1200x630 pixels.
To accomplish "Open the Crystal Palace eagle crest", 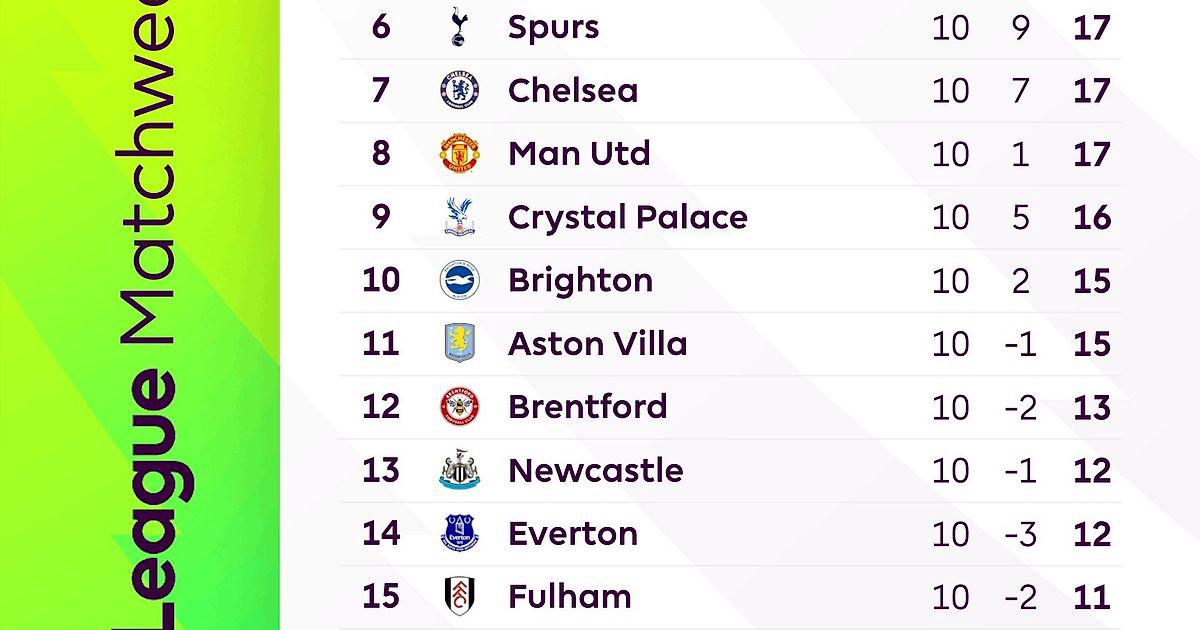I will point(460,217).
